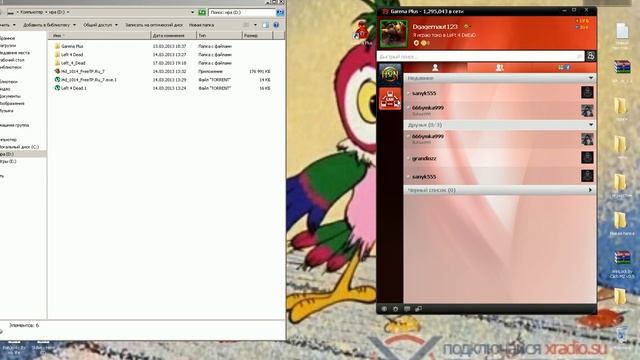Sort Explorer files by the Имя column
Image resolution: width=640 pixels, height=360 pixels.
coord(99,36)
